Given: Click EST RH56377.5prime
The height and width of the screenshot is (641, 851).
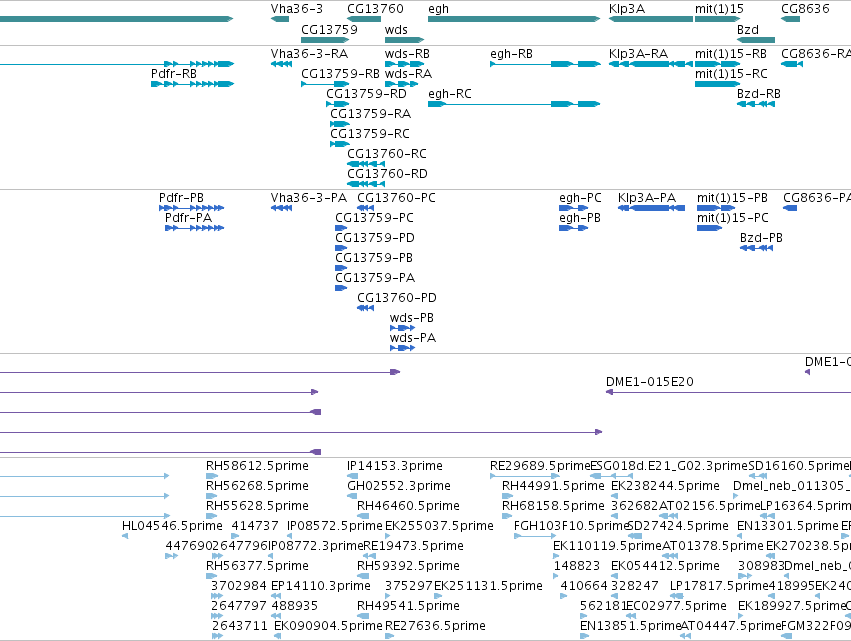Looking at the screenshot, I should [257, 566].
